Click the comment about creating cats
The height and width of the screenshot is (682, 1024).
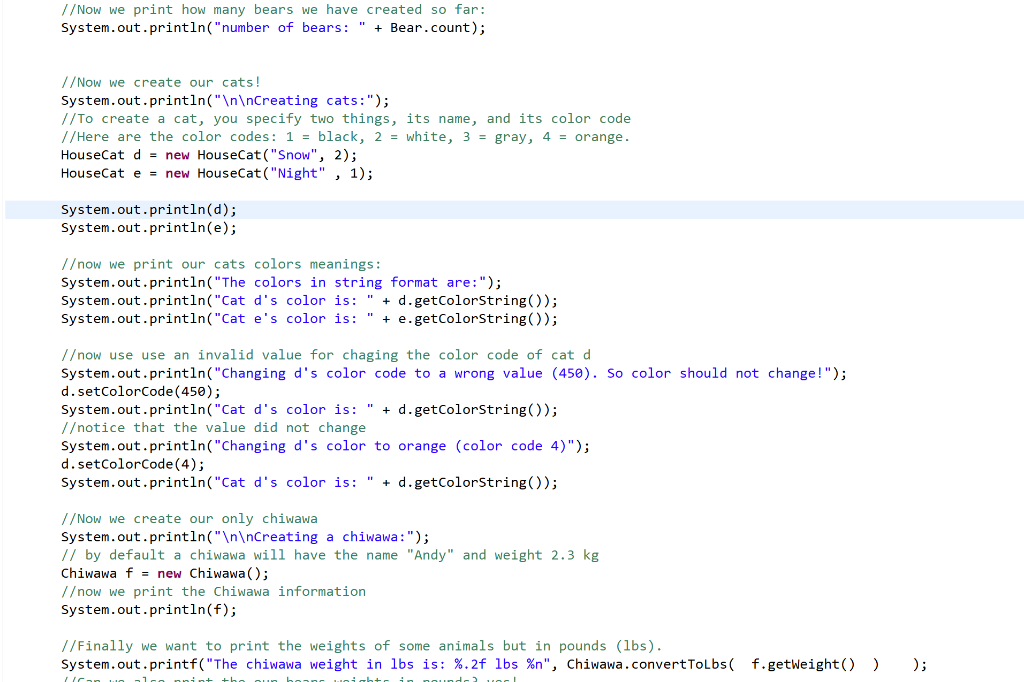pos(160,82)
